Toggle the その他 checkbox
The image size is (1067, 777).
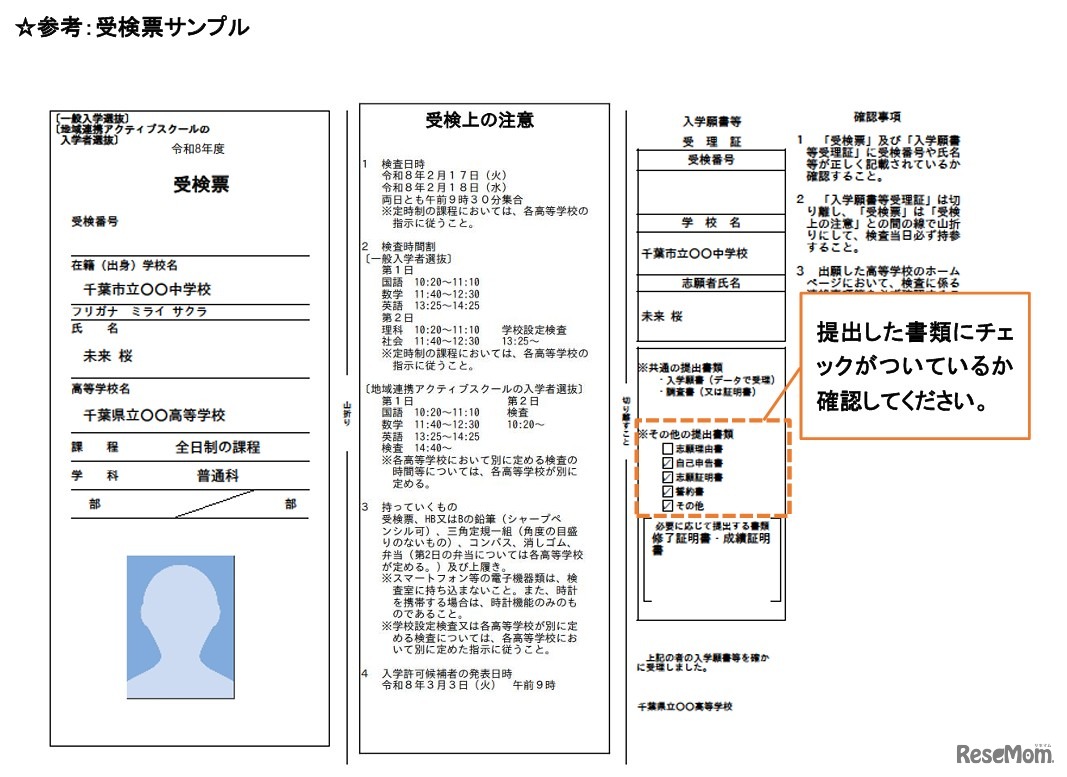tap(667, 504)
